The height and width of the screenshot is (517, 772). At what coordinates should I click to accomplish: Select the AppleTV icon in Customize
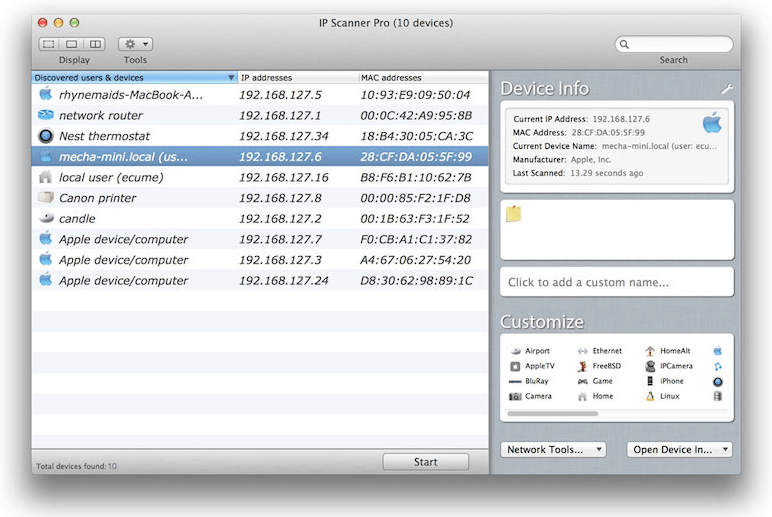click(x=515, y=366)
